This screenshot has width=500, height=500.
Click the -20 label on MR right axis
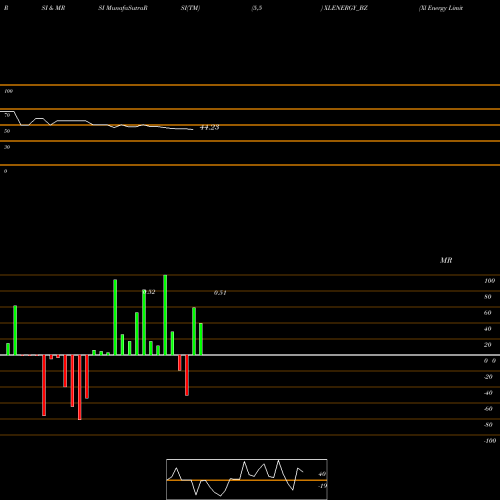pos(488,377)
